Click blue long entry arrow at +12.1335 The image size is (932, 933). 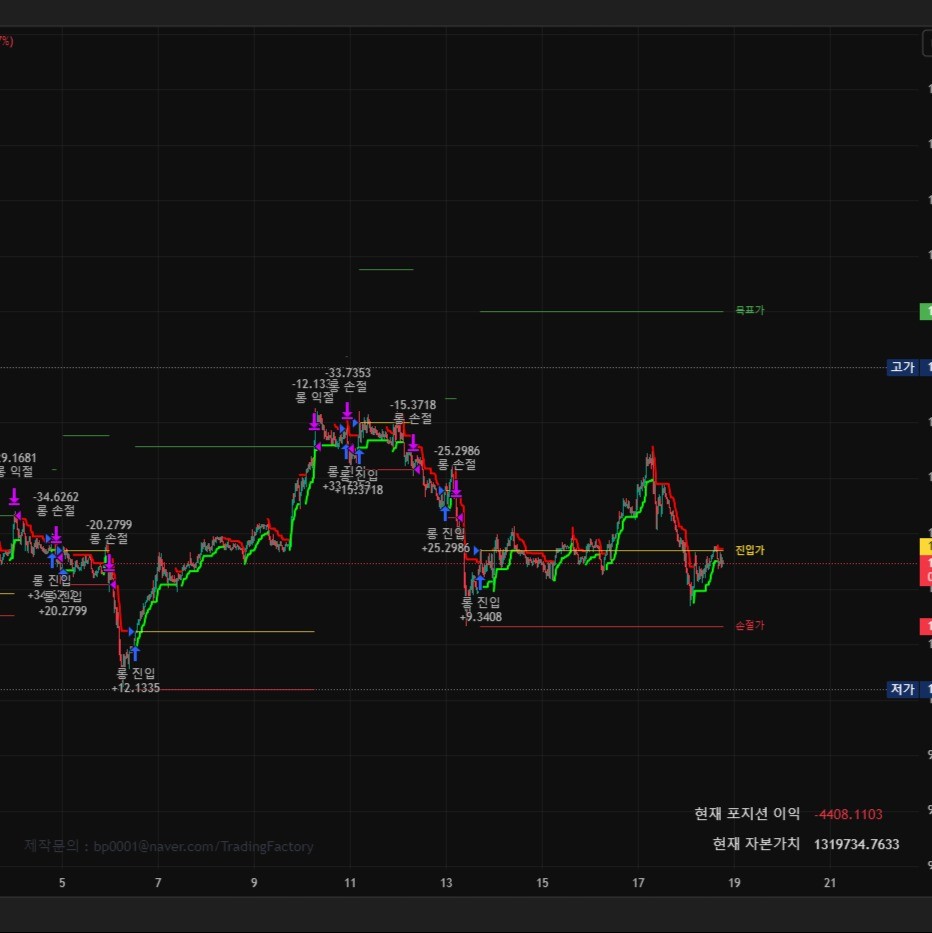(134, 654)
